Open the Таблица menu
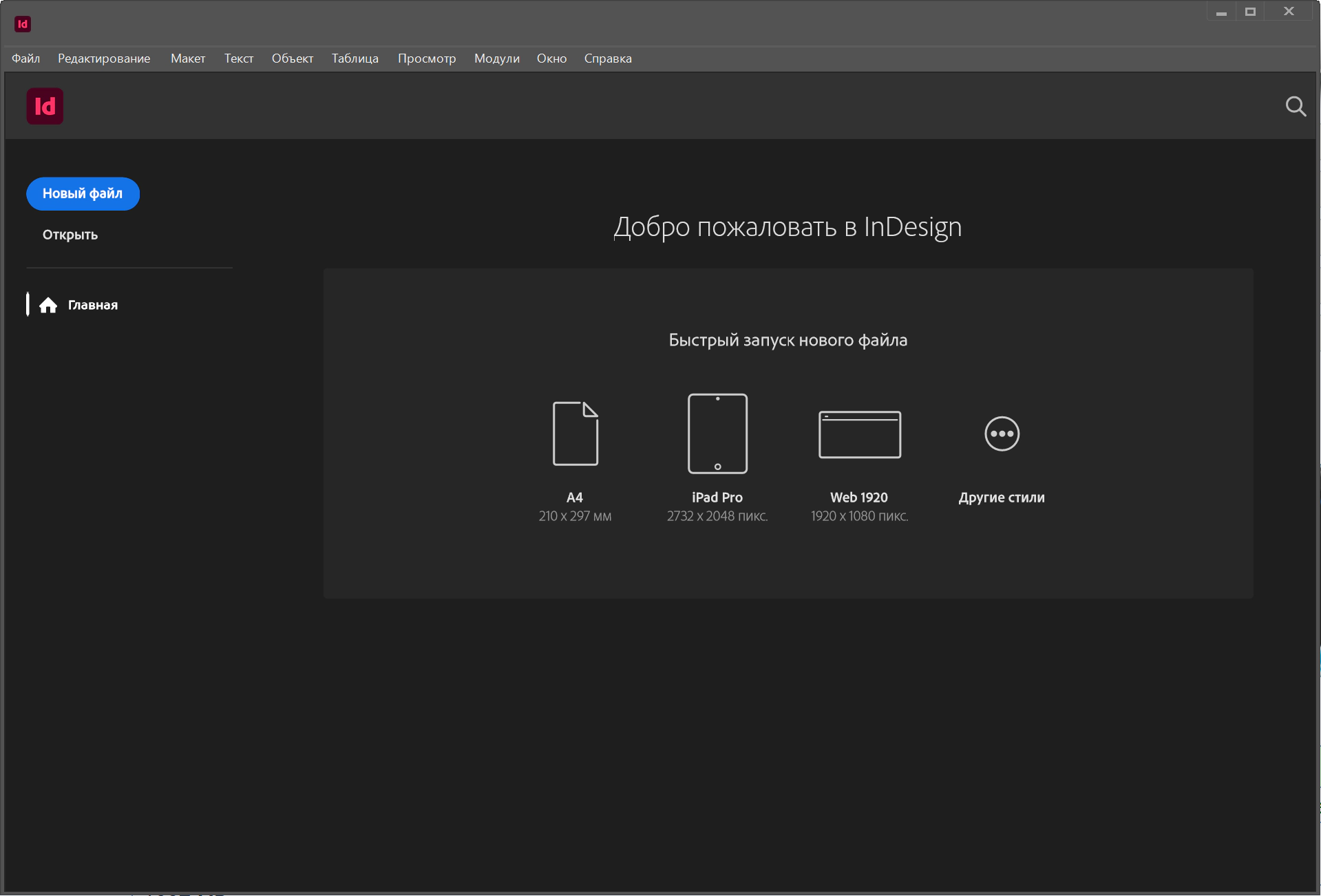Image resolution: width=1321 pixels, height=896 pixels. (355, 58)
